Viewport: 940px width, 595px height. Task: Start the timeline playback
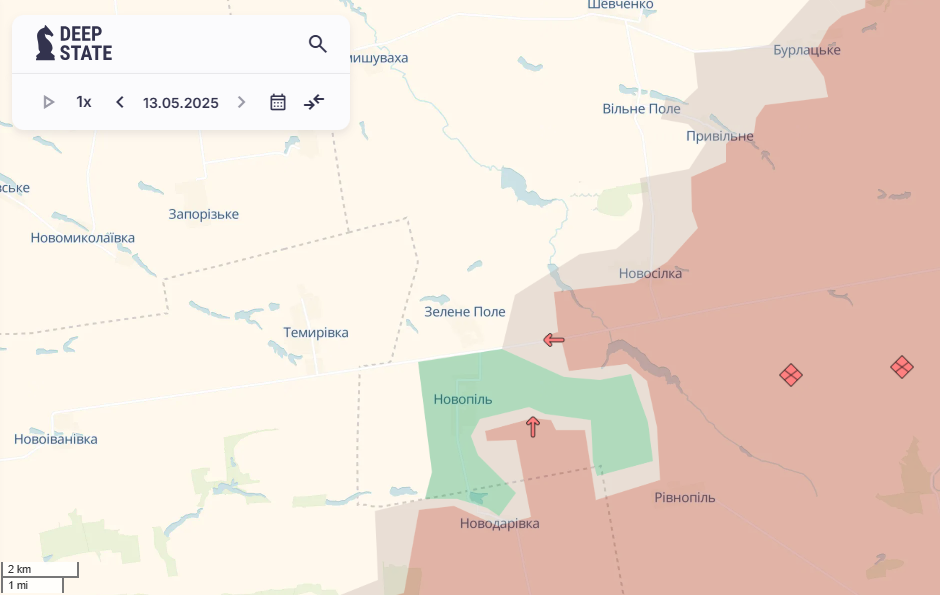[x=48, y=102]
